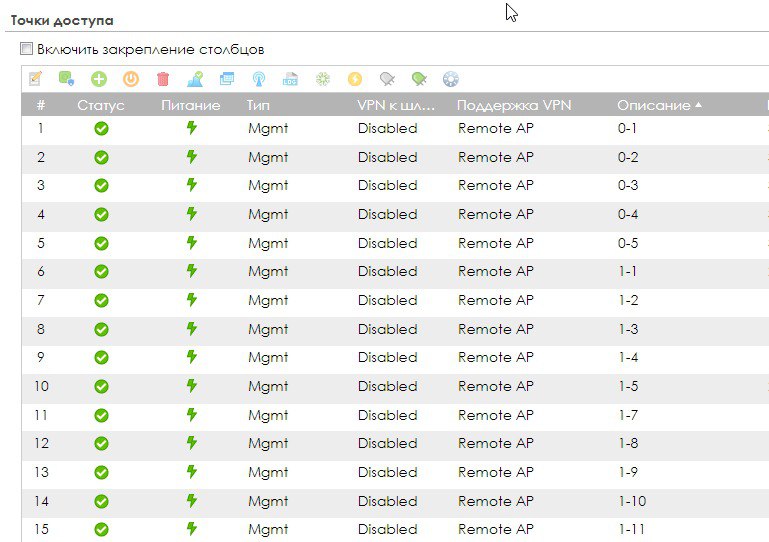Select description cell 1-9
Screen dimensions: 769x542
[x=628, y=472]
